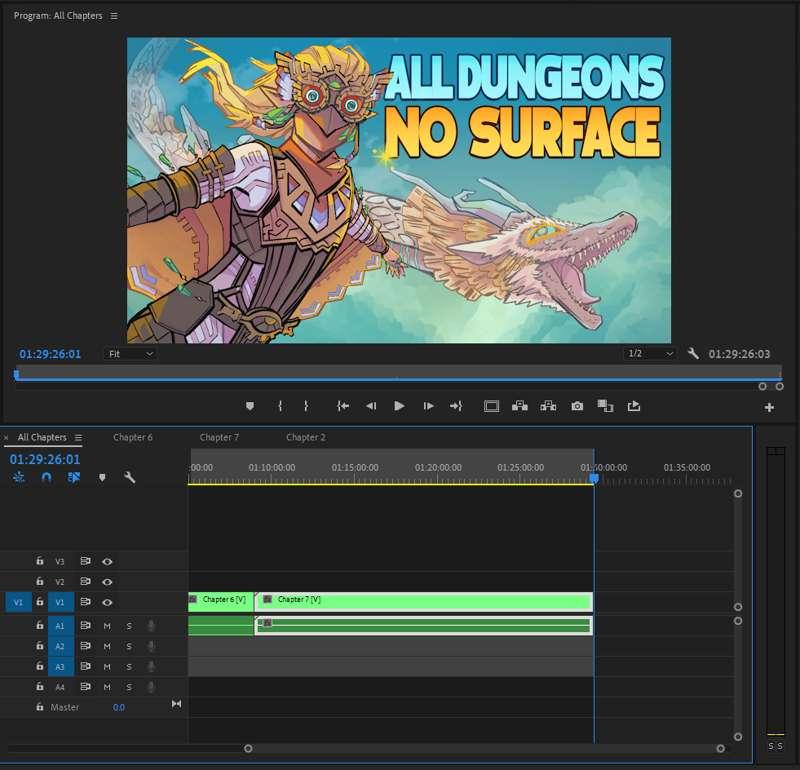Screen dimensions: 800x770
Task: Toggle A1 track targeting
Action: pyautogui.click(x=61, y=626)
